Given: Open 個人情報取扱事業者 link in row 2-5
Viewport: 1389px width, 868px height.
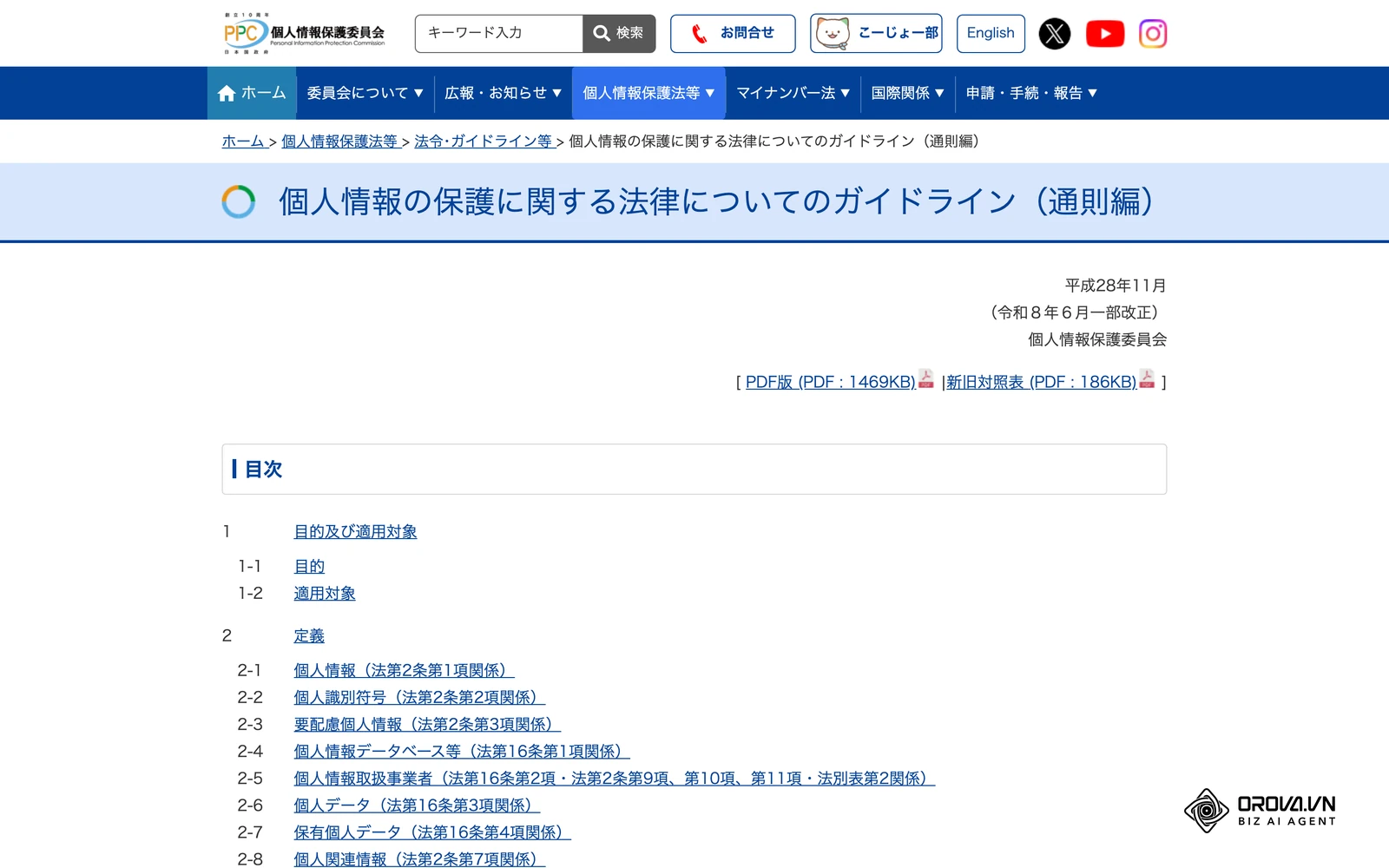Looking at the screenshot, I should [x=614, y=778].
